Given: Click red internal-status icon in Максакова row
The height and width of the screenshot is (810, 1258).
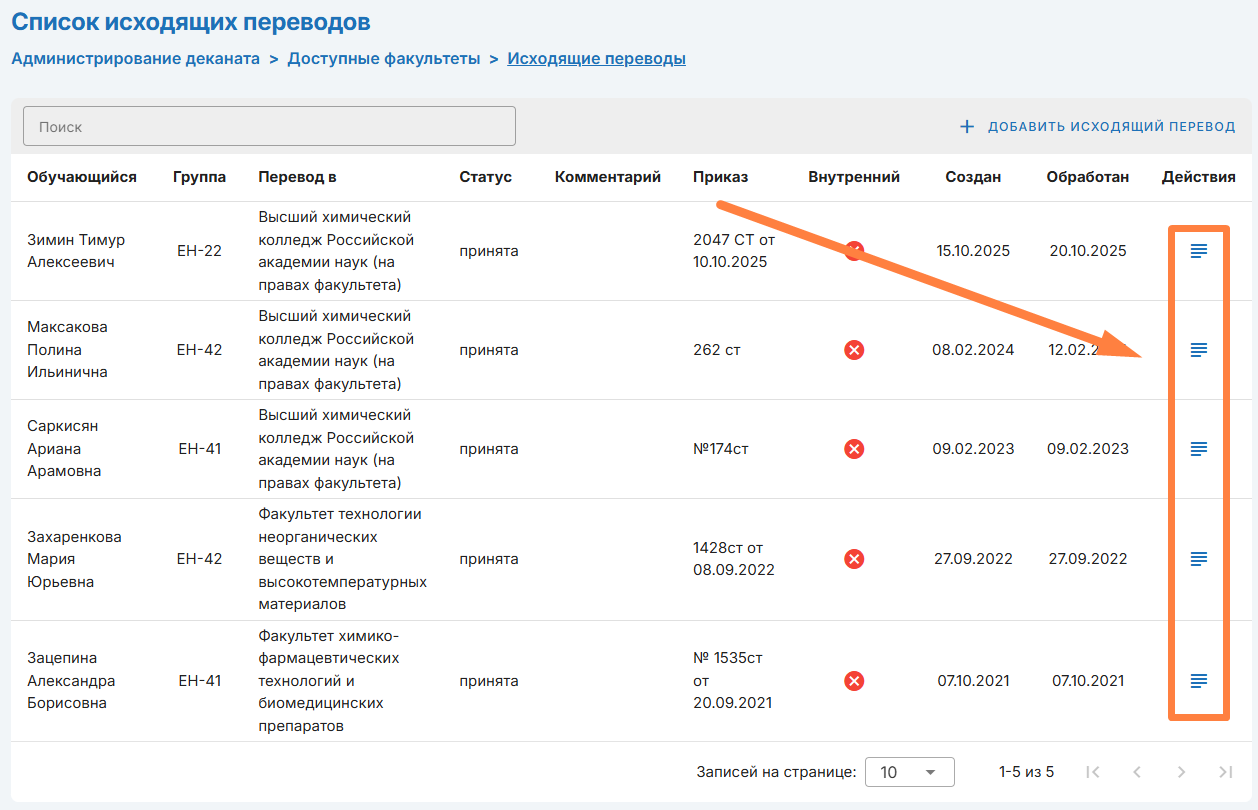Looking at the screenshot, I should click(854, 350).
